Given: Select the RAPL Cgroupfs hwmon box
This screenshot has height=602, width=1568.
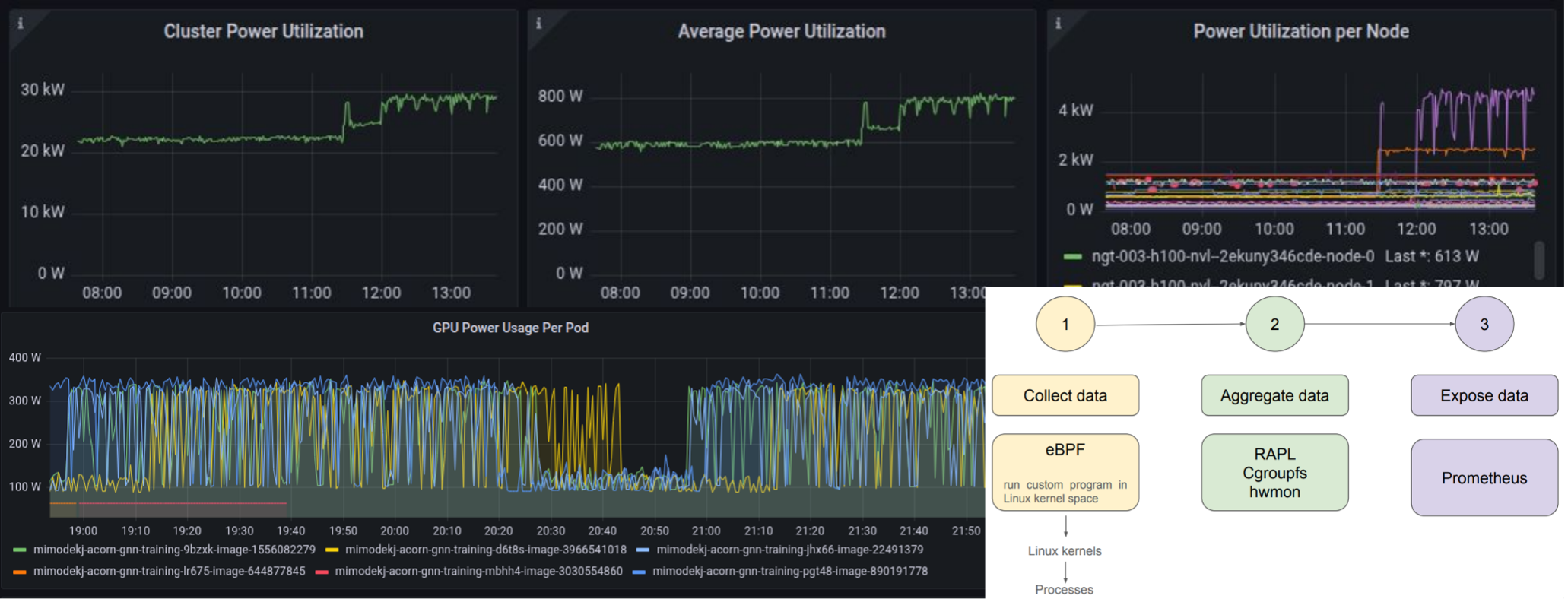Looking at the screenshot, I should point(1274,473).
